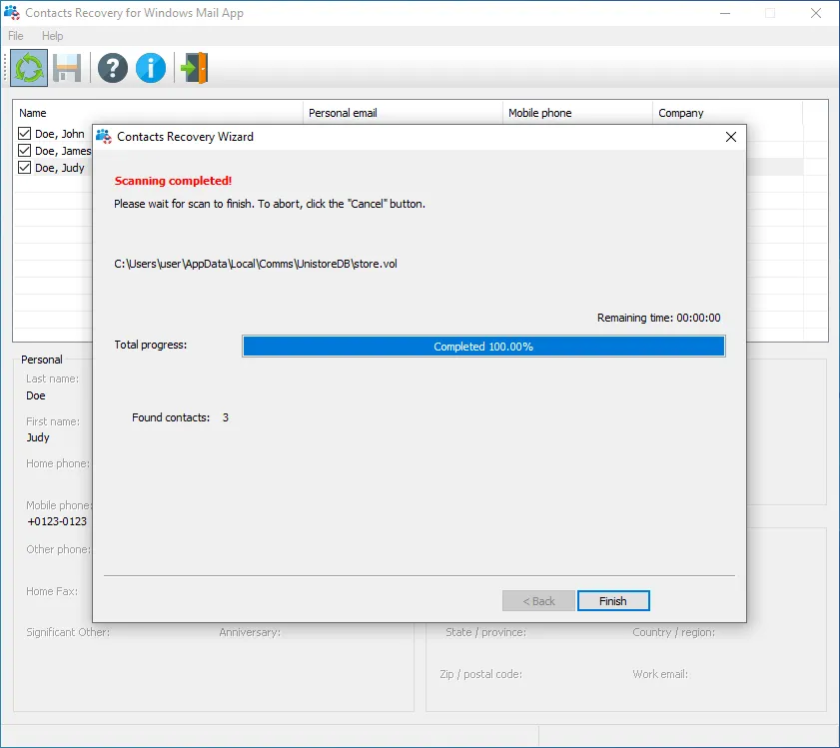Click the mobile phone value +0123-0123
The height and width of the screenshot is (748, 840).
pyautogui.click(x=57, y=521)
